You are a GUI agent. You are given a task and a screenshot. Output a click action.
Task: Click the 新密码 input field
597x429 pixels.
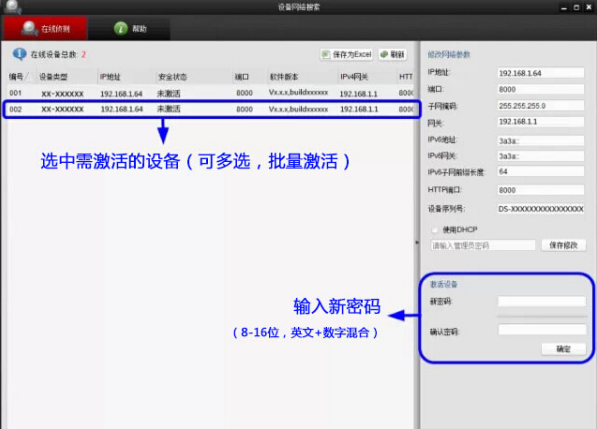pos(541,301)
